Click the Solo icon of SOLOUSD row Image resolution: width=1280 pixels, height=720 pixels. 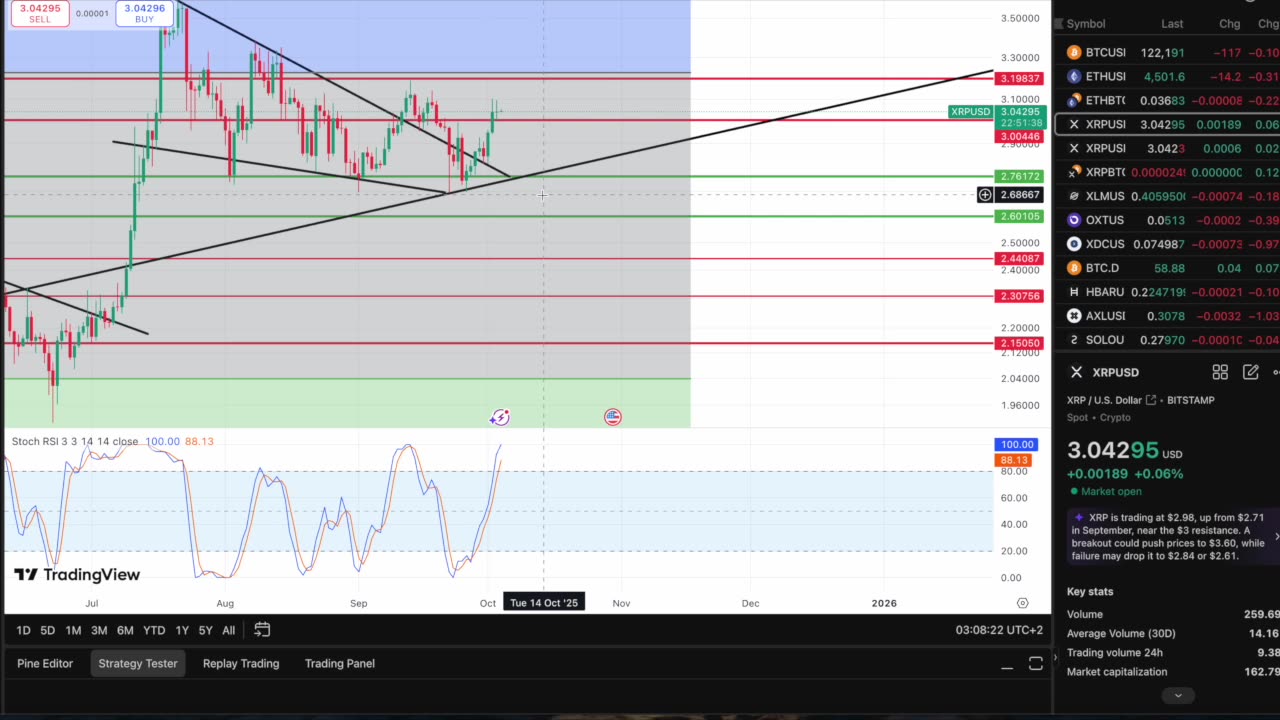(x=1074, y=340)
